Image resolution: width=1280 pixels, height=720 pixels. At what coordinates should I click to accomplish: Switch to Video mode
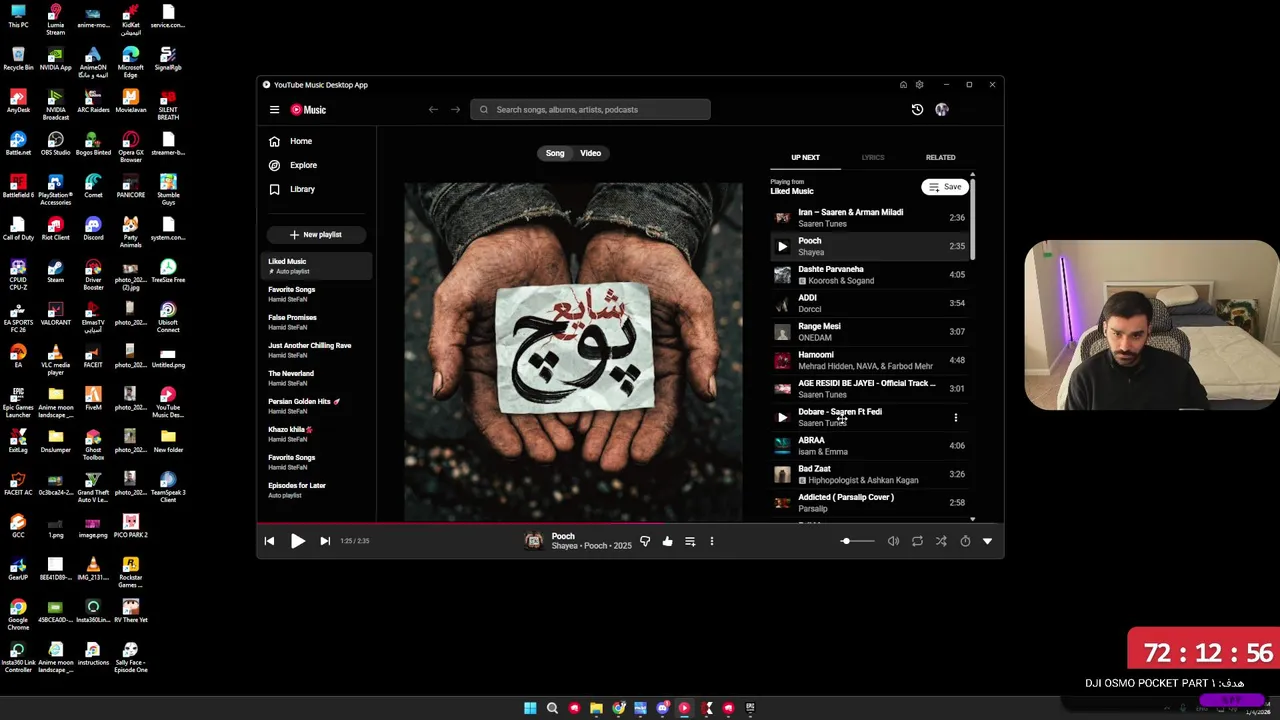[x=590, y=153]
